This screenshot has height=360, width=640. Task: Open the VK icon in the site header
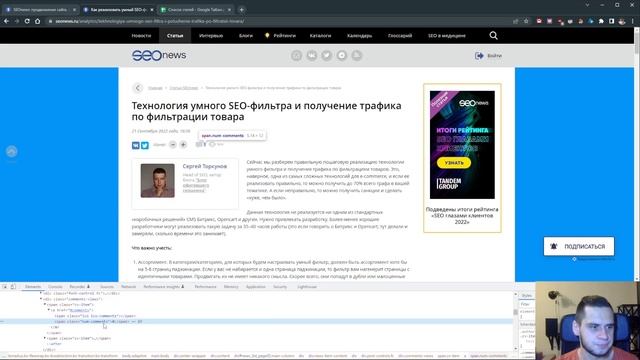(x=311, y=56)
